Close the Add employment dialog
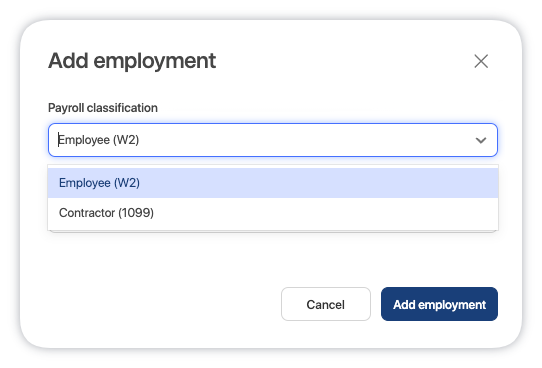Screen dimensions: 542x368 (x=481, y=62)
